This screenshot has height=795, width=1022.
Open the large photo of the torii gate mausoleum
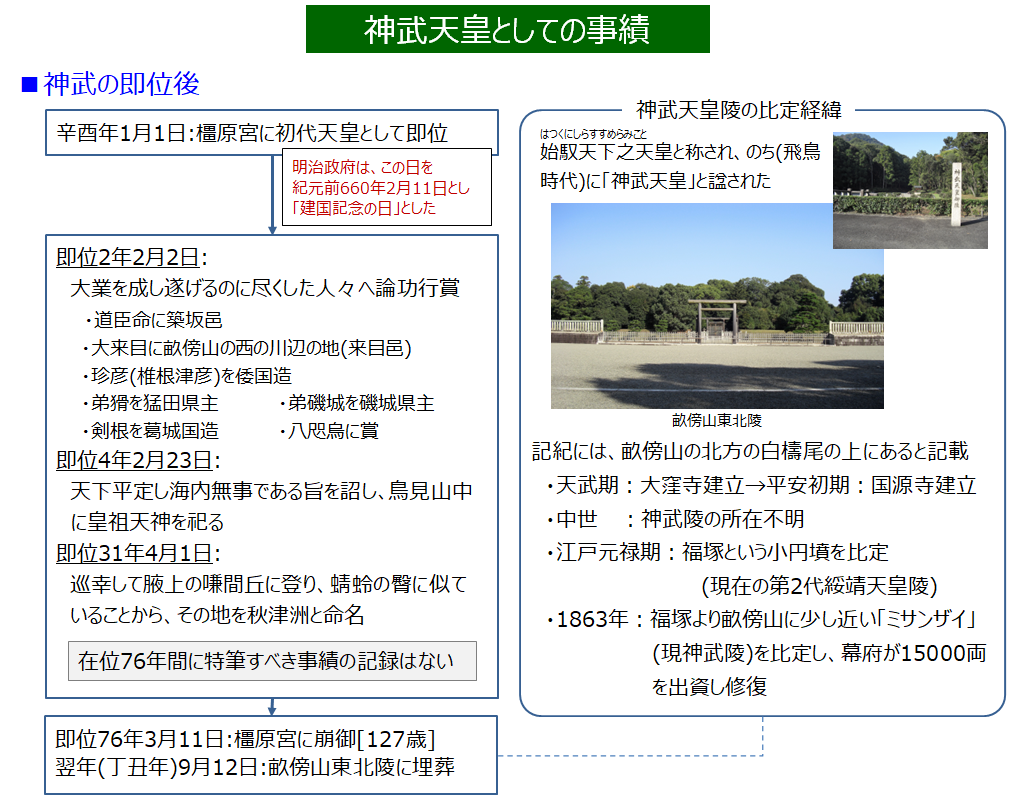point(717,306)
